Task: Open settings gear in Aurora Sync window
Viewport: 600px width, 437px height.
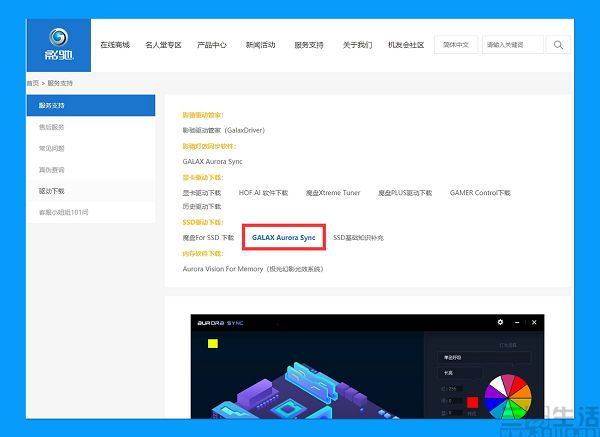Action: coord(501,322)
